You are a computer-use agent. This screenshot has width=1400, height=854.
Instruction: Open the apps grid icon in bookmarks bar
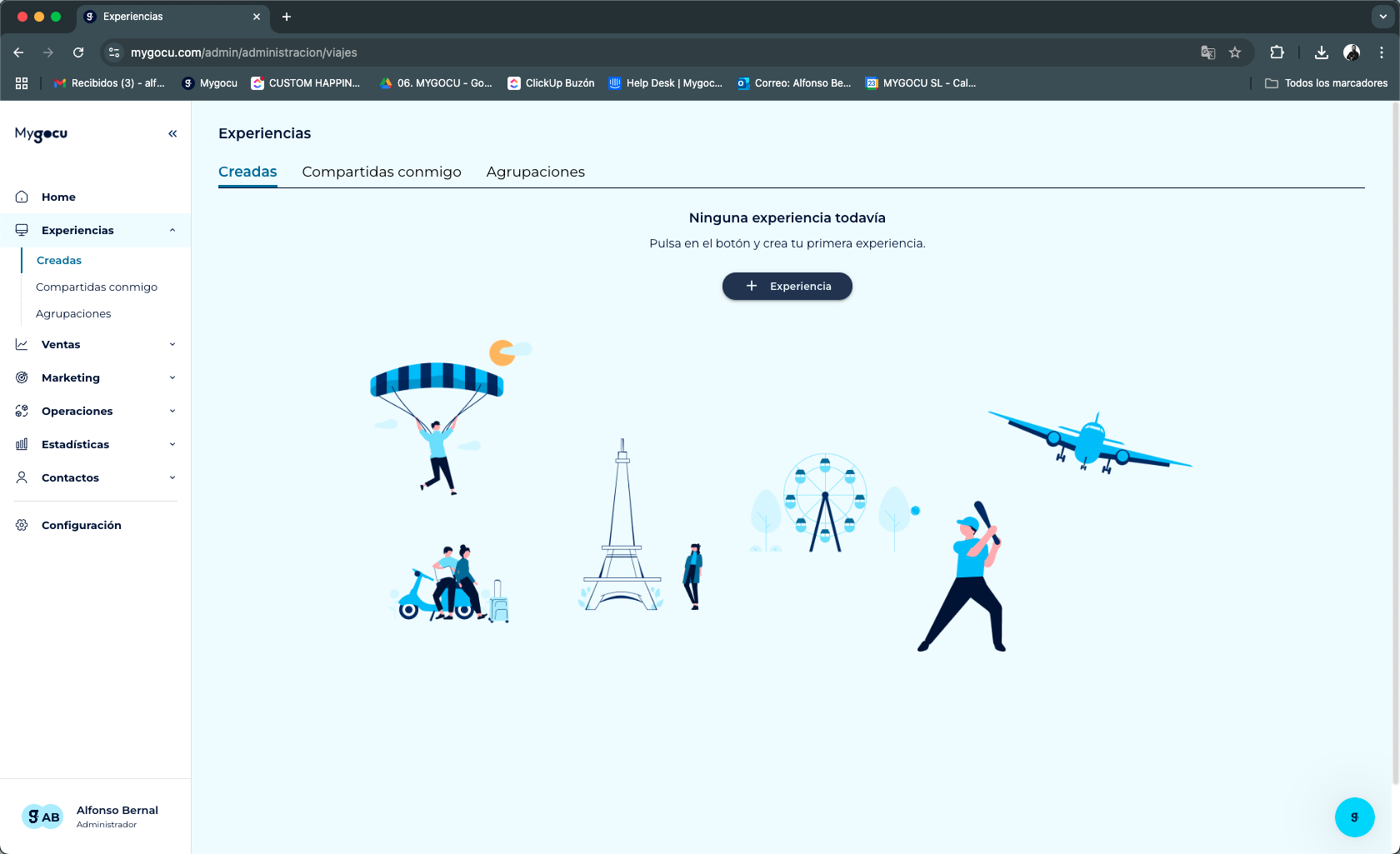pos(22,83)
